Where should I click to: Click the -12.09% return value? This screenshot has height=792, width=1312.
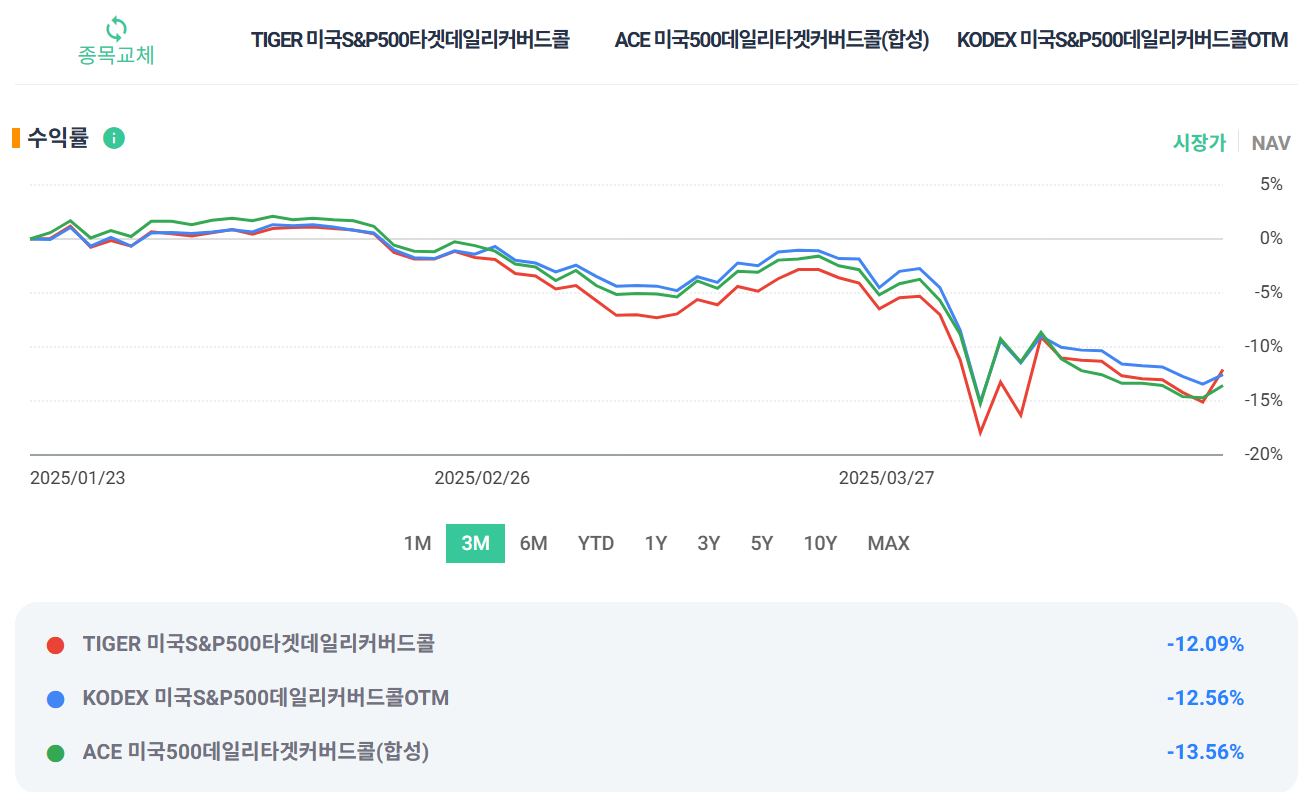tap(1205, 644)
